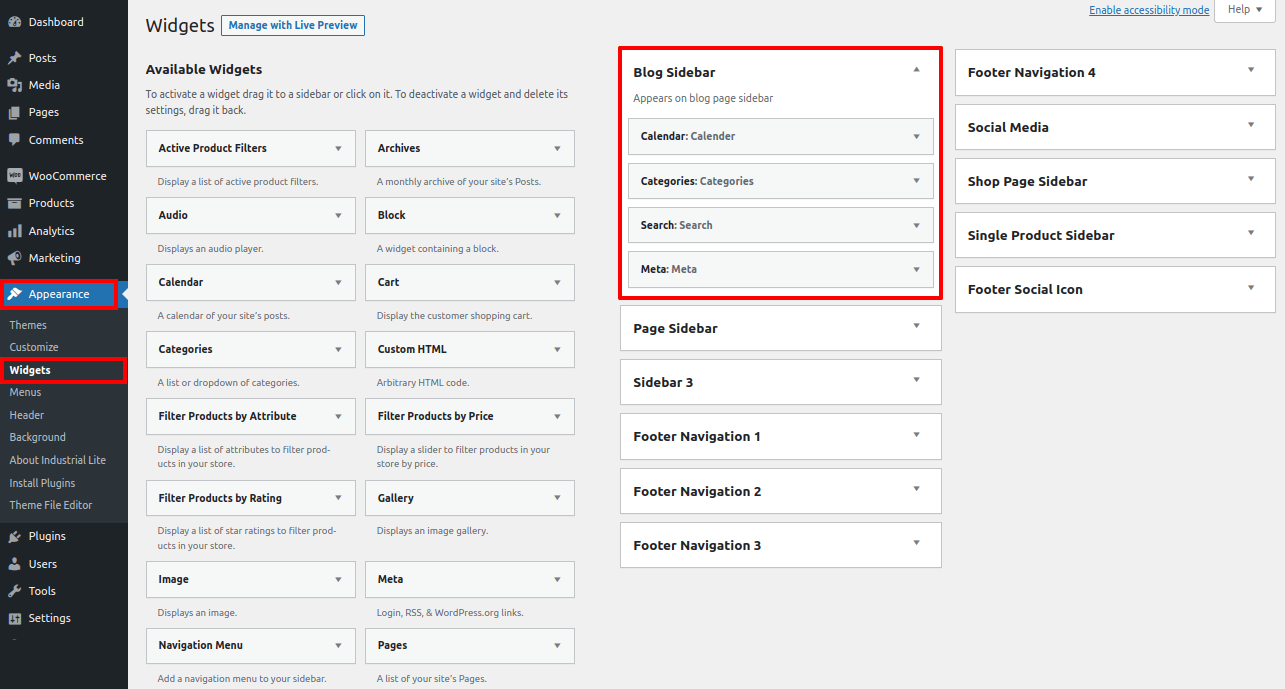Open the Help dropdown tab
Image resolution: width=1285 pixels, height=689 pixels.
pos(1244,10)
